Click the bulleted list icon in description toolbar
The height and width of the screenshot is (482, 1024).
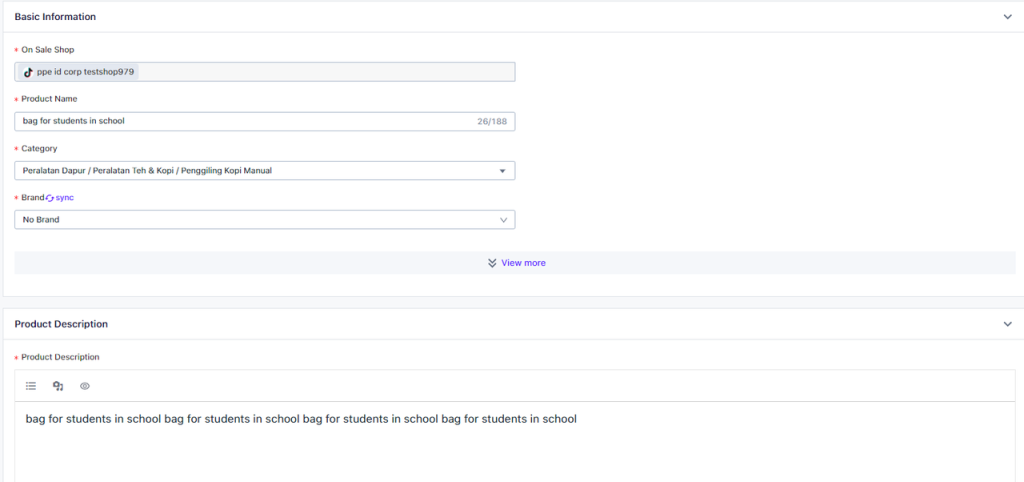(31, 386)
